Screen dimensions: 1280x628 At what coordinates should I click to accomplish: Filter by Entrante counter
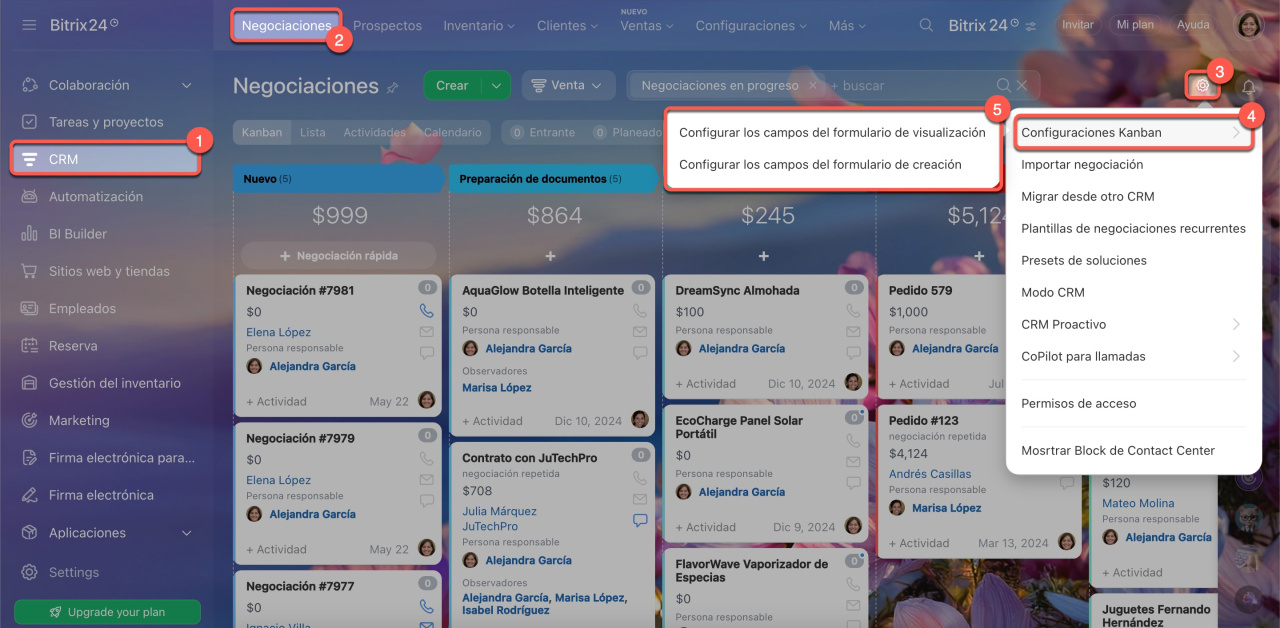pos(542,132)
